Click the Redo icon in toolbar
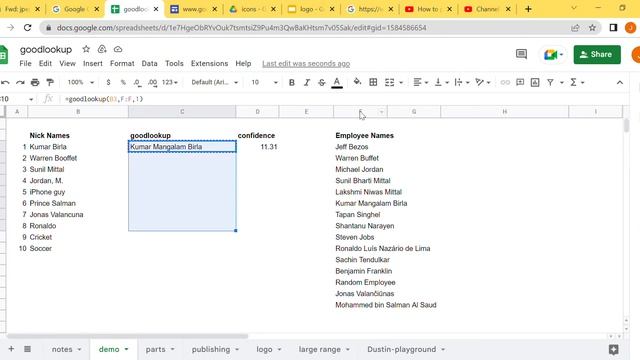Screen dimensions: 640x360 [x=20, y=82]
